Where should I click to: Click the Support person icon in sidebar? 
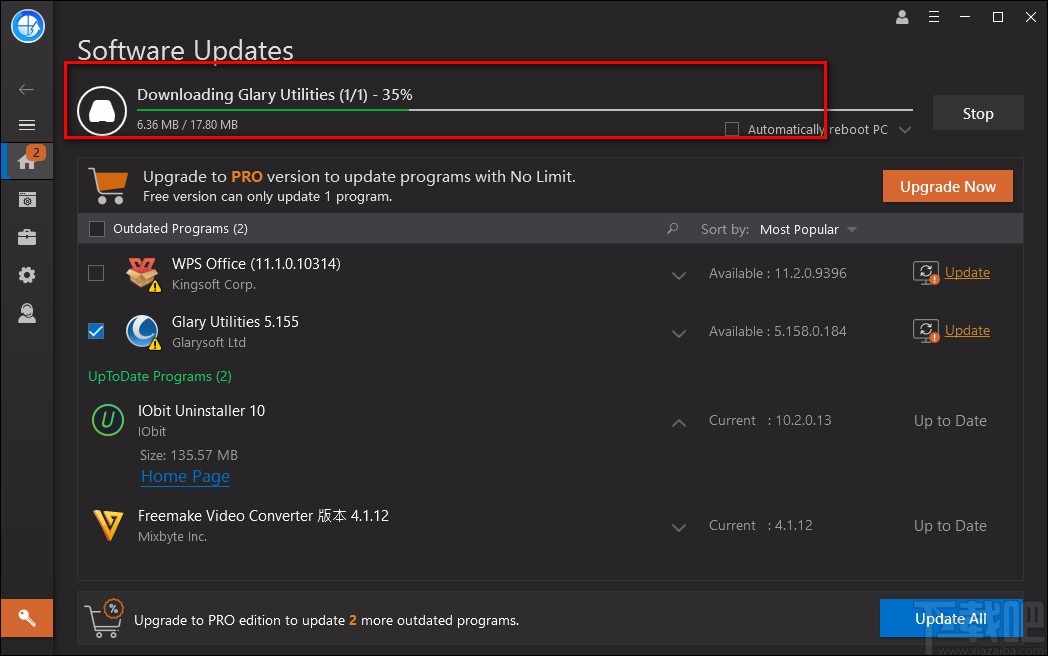[x=27, y=313]
